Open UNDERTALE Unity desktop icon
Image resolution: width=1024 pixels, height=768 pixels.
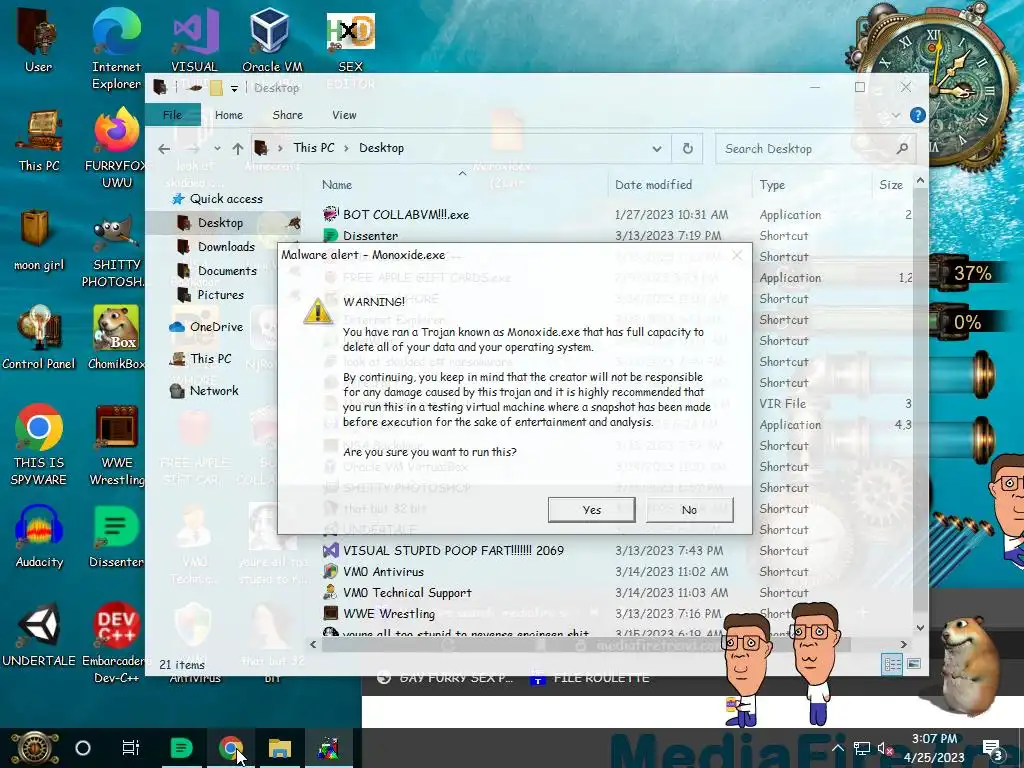[x=39, y=635]
